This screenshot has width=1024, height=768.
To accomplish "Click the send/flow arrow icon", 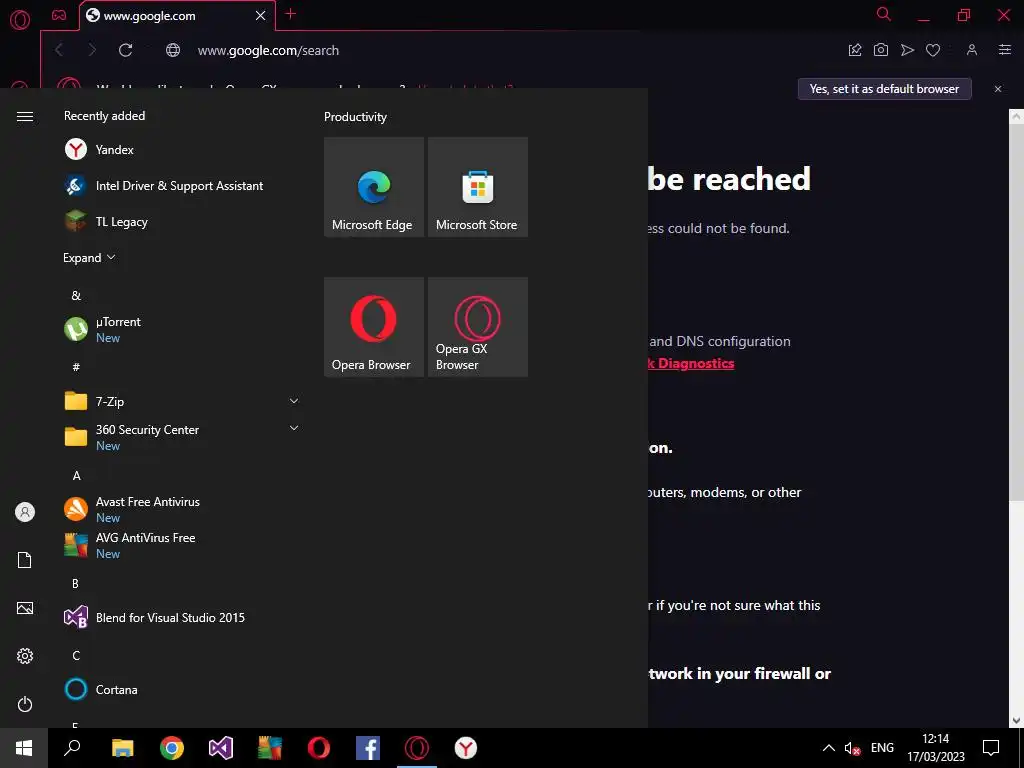I will pyautogui.click(x=907, y=50).
